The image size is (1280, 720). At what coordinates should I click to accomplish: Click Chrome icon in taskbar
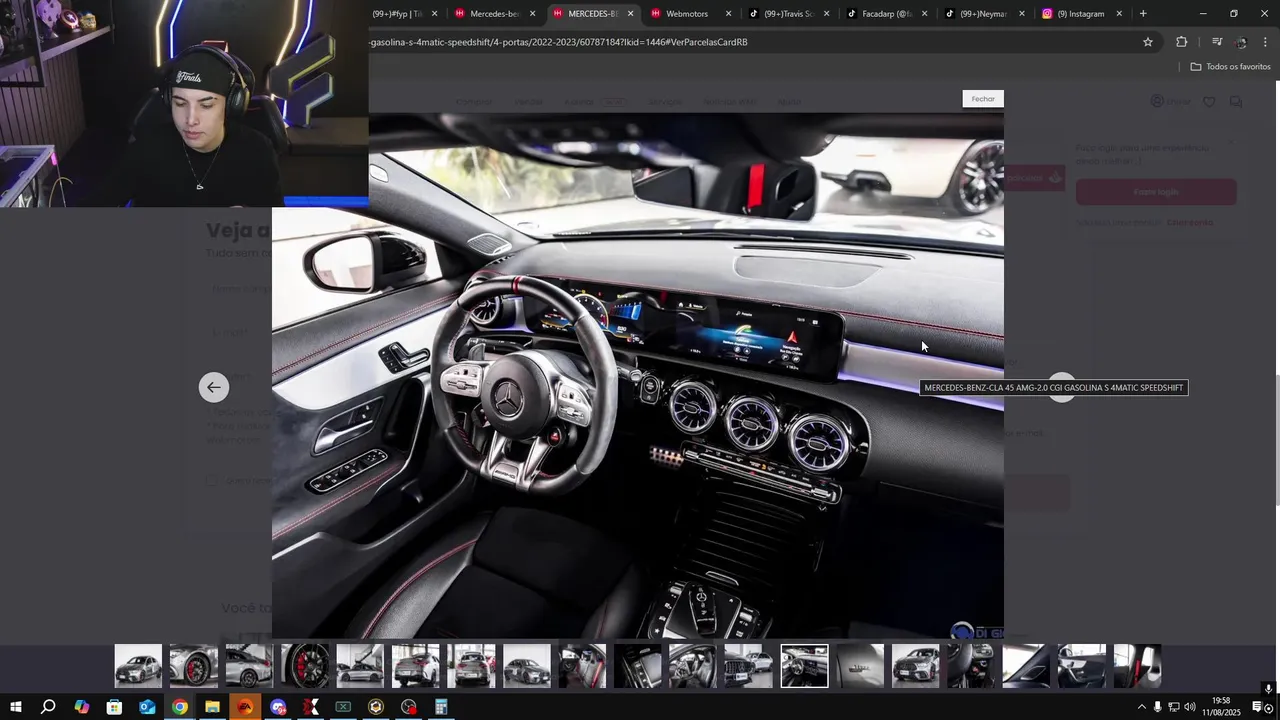pos(180,707)
